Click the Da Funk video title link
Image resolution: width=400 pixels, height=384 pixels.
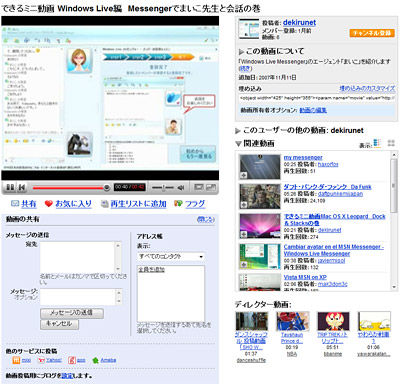[327, 187]
